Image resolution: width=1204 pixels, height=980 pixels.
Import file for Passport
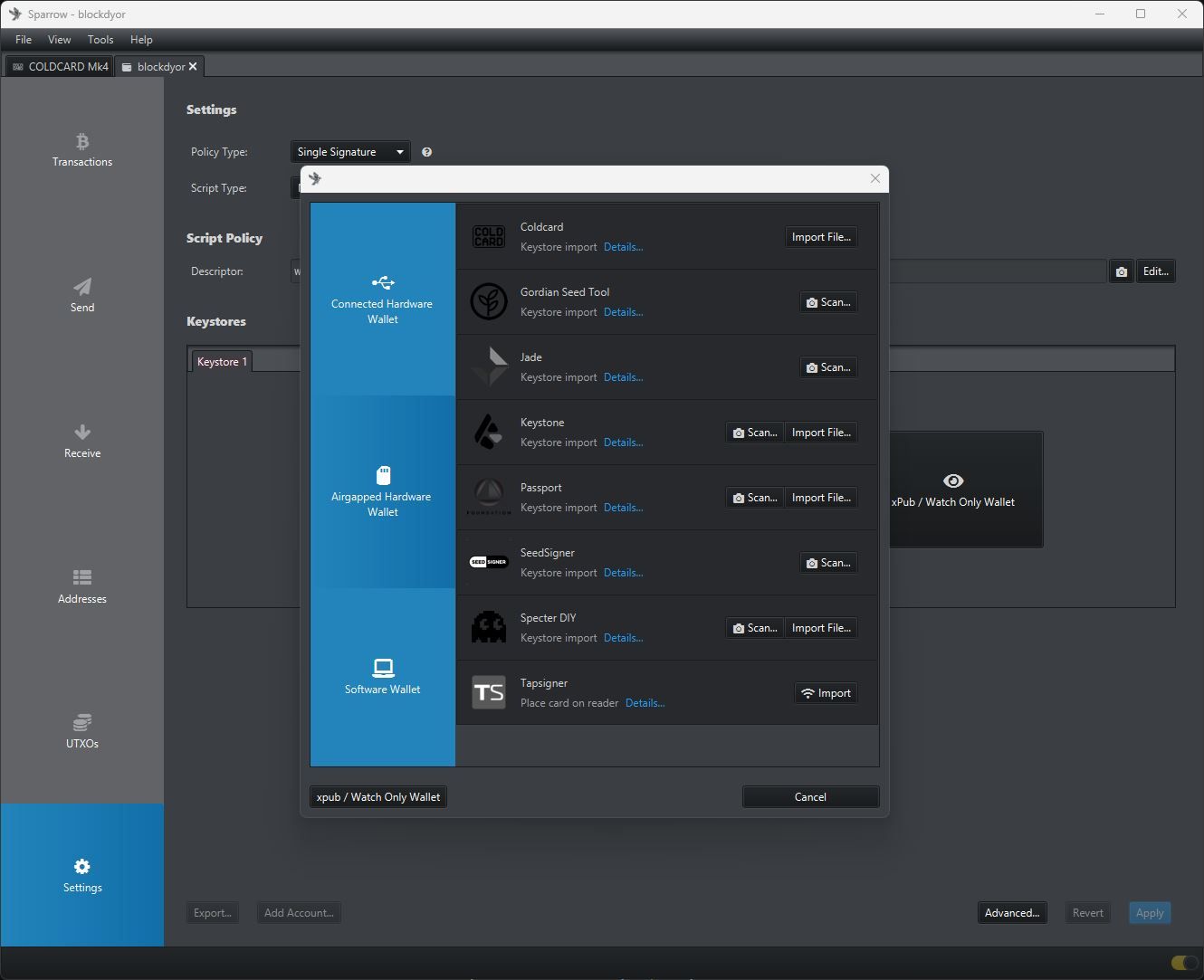coord(821,498)
